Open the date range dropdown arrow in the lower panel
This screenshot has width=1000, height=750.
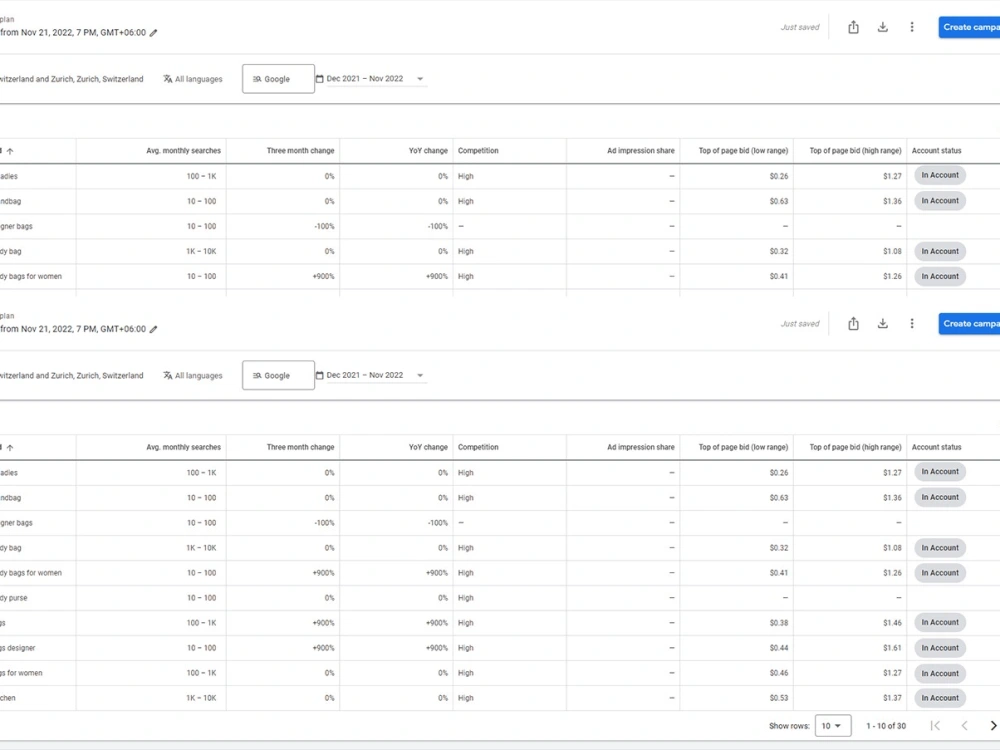[x=420, y=376]
